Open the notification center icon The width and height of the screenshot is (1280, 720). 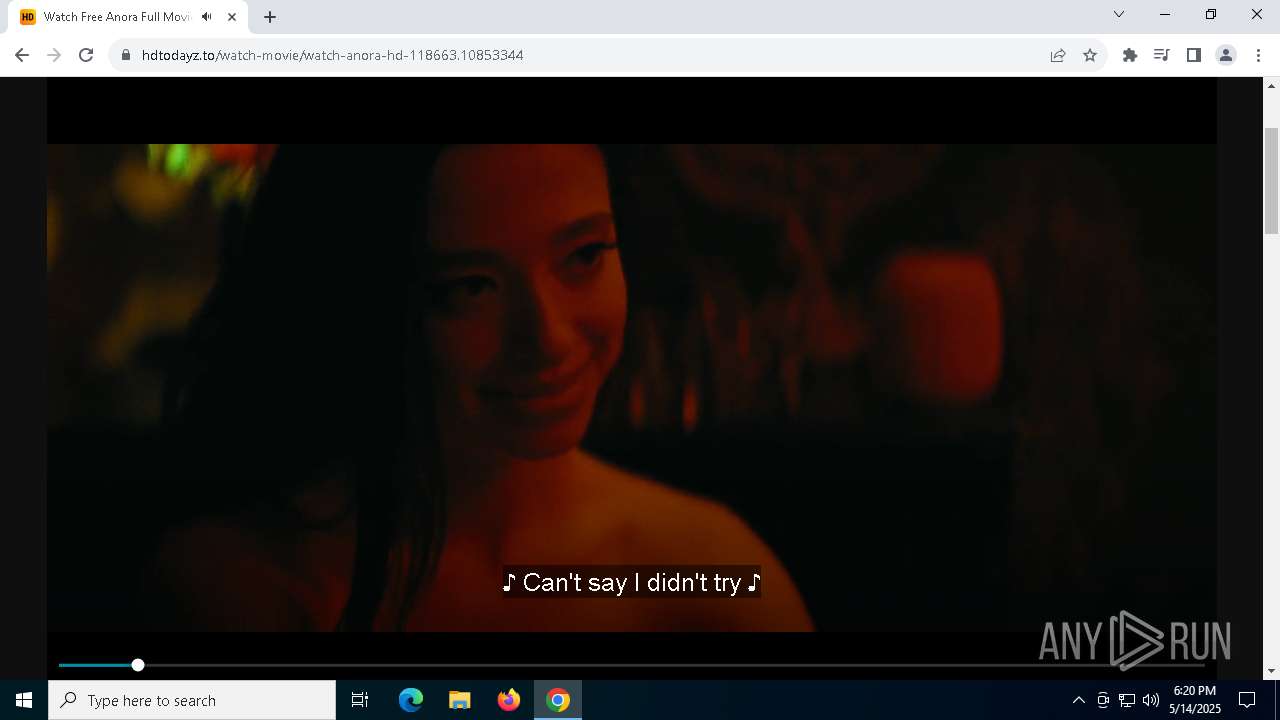pyautogui.click(x=1247, y=700)
